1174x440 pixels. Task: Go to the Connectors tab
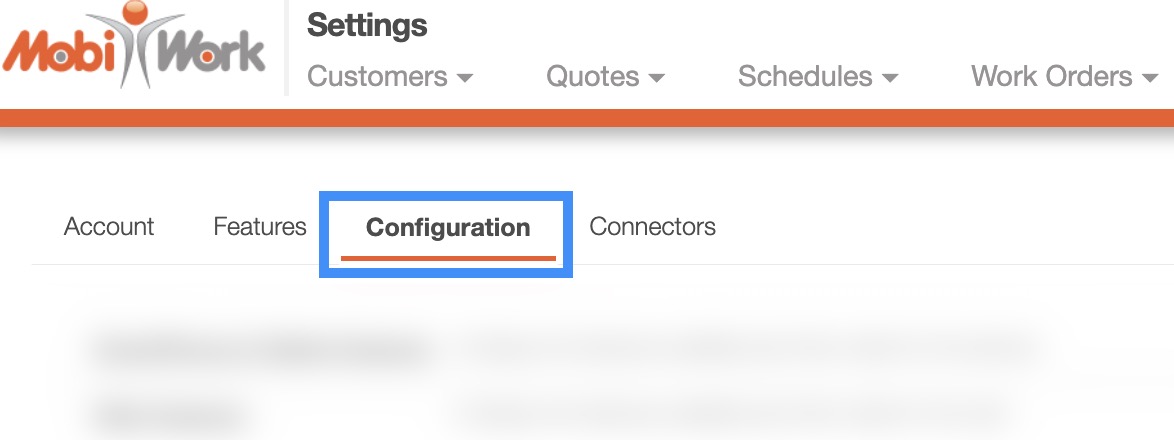pyautogui.click(x=652, y=227)
